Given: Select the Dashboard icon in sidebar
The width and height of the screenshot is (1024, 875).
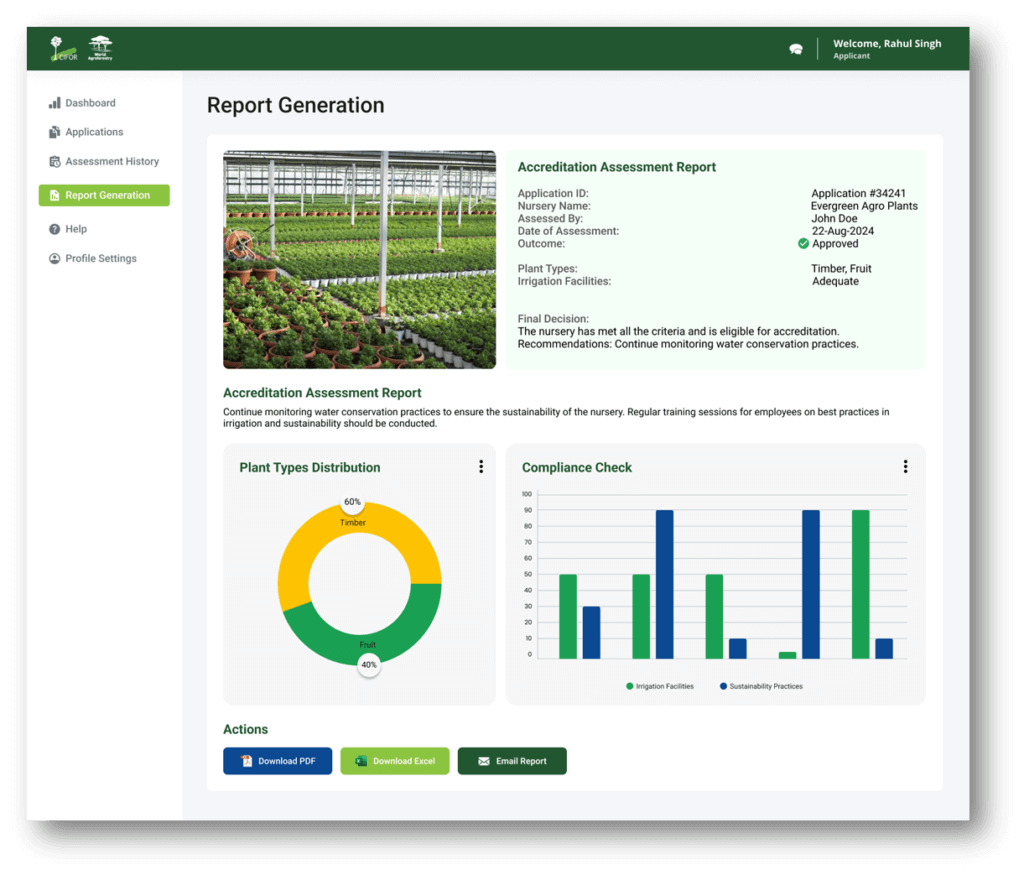Looking at the screenshot, I should [52, 102].
